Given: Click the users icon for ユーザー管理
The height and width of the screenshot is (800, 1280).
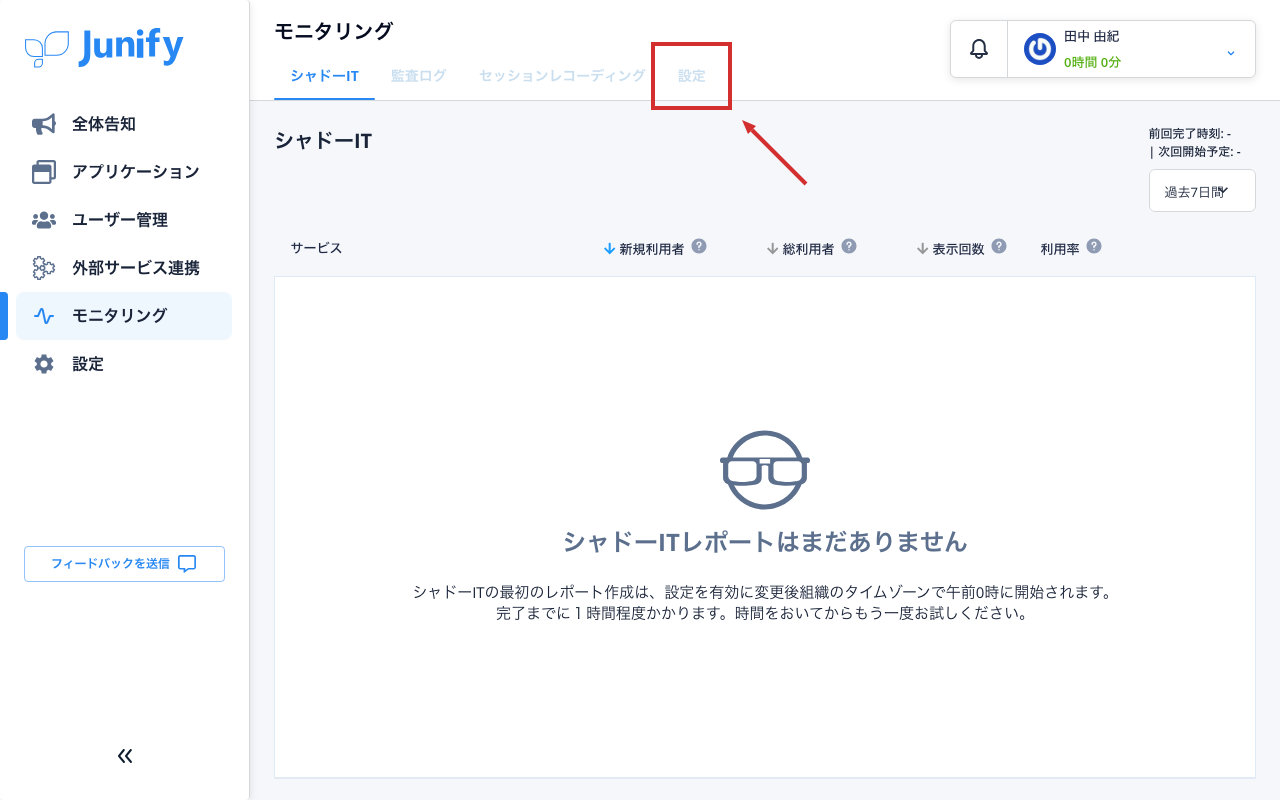Looking at the screenshot, I should click(44, 220).
